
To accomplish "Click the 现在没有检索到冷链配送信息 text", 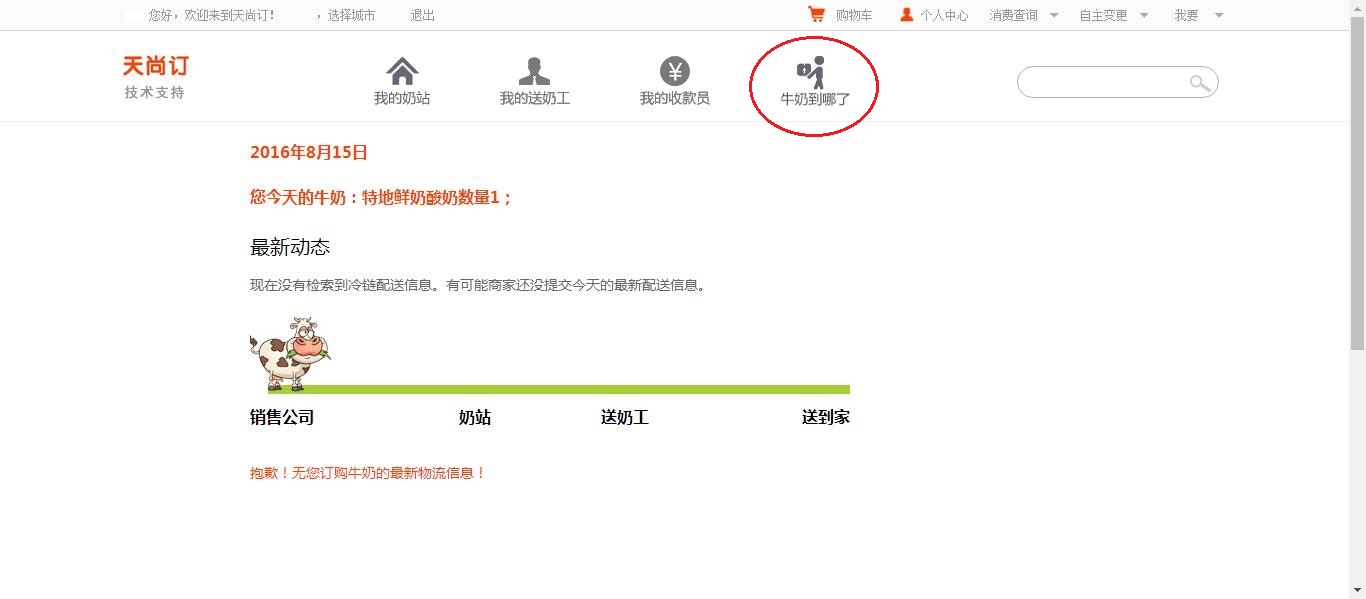I will (x=479, y=285).
